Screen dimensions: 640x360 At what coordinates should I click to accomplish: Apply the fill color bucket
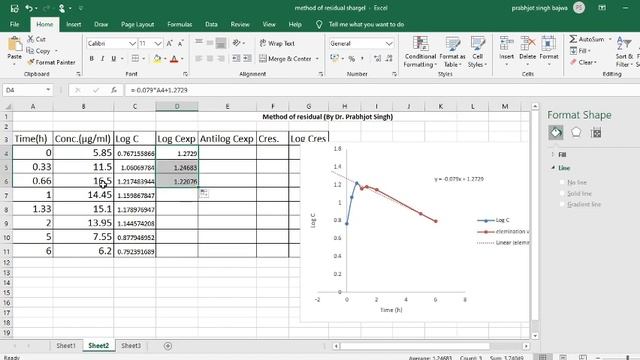coord(157,59)
